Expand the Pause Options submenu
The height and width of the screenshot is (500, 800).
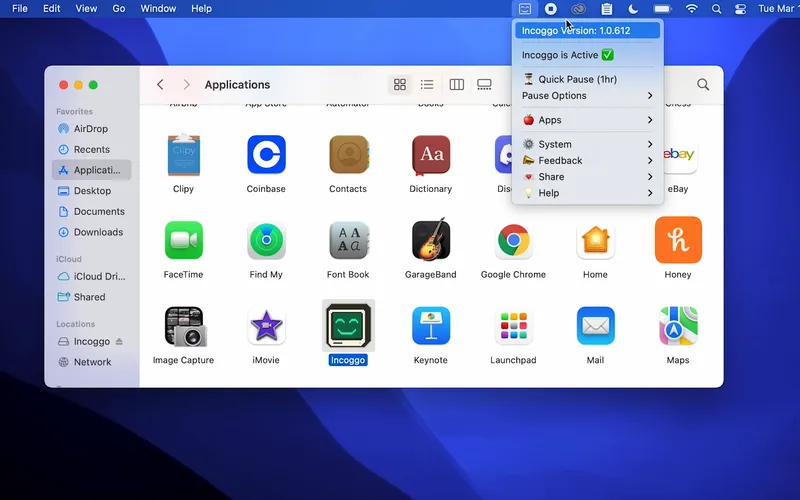587,96
